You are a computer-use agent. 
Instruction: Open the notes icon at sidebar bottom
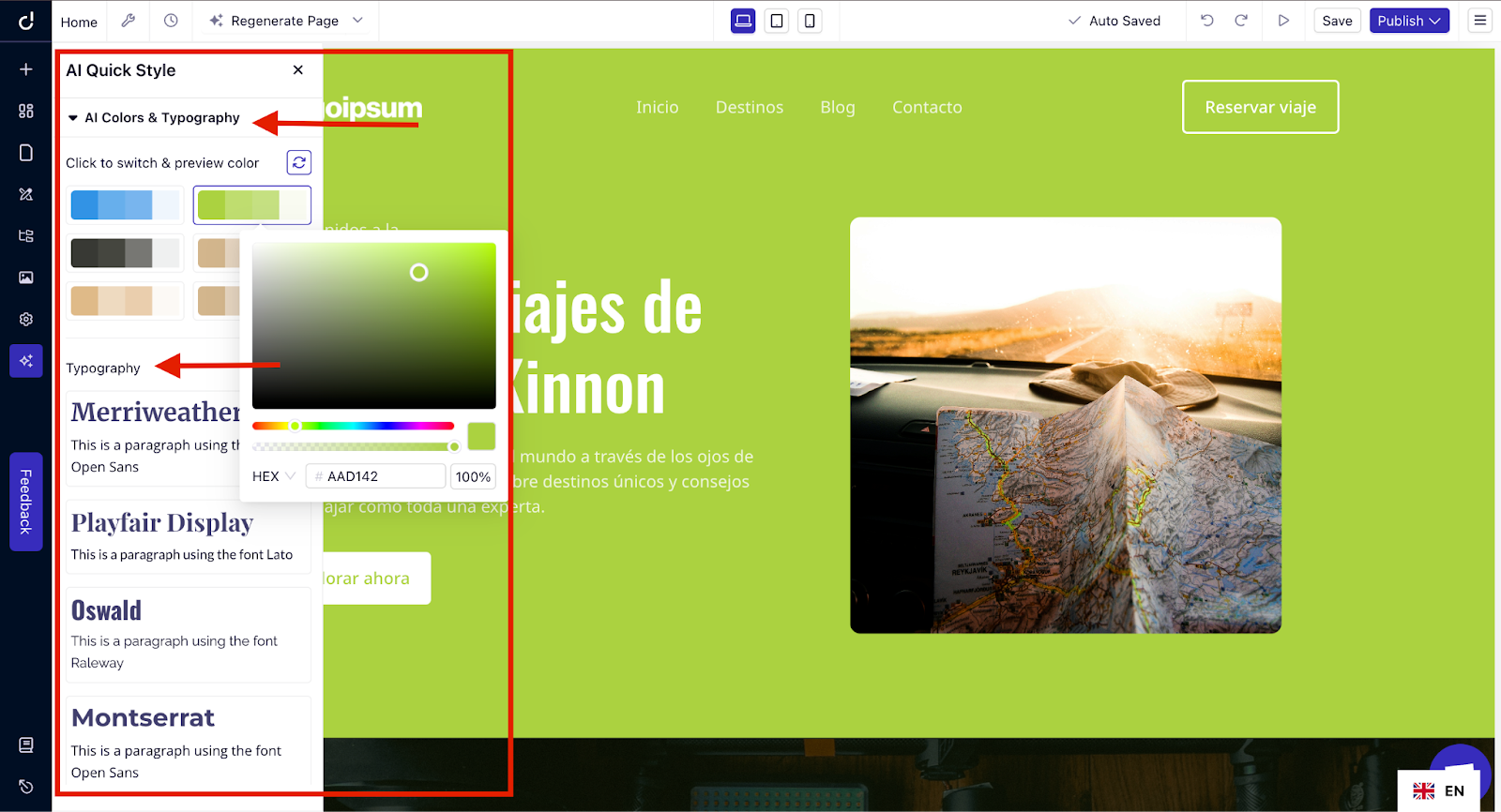26,745
